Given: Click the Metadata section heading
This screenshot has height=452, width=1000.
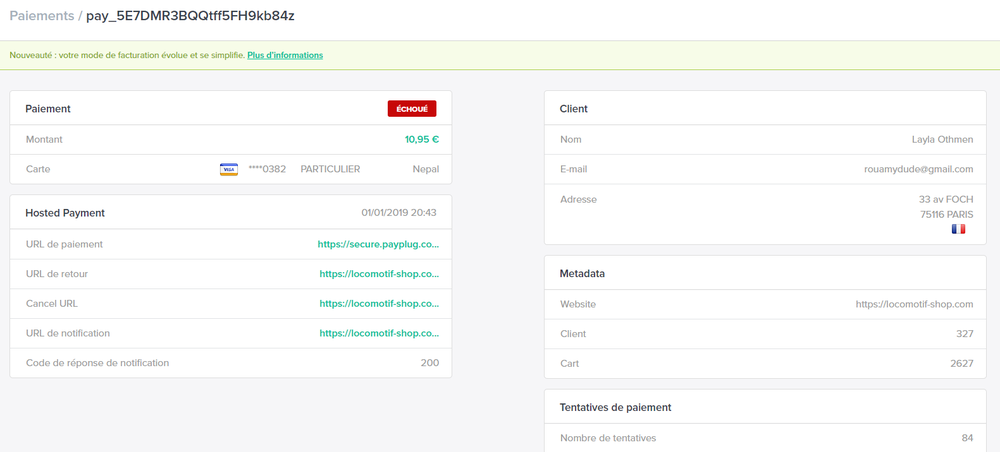Looking at the screenshot, I should tap(582, 273).
